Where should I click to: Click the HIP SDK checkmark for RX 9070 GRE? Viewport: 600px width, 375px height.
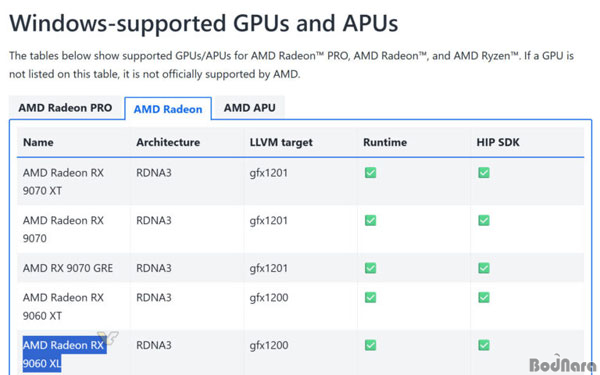[x=484, y=268]
